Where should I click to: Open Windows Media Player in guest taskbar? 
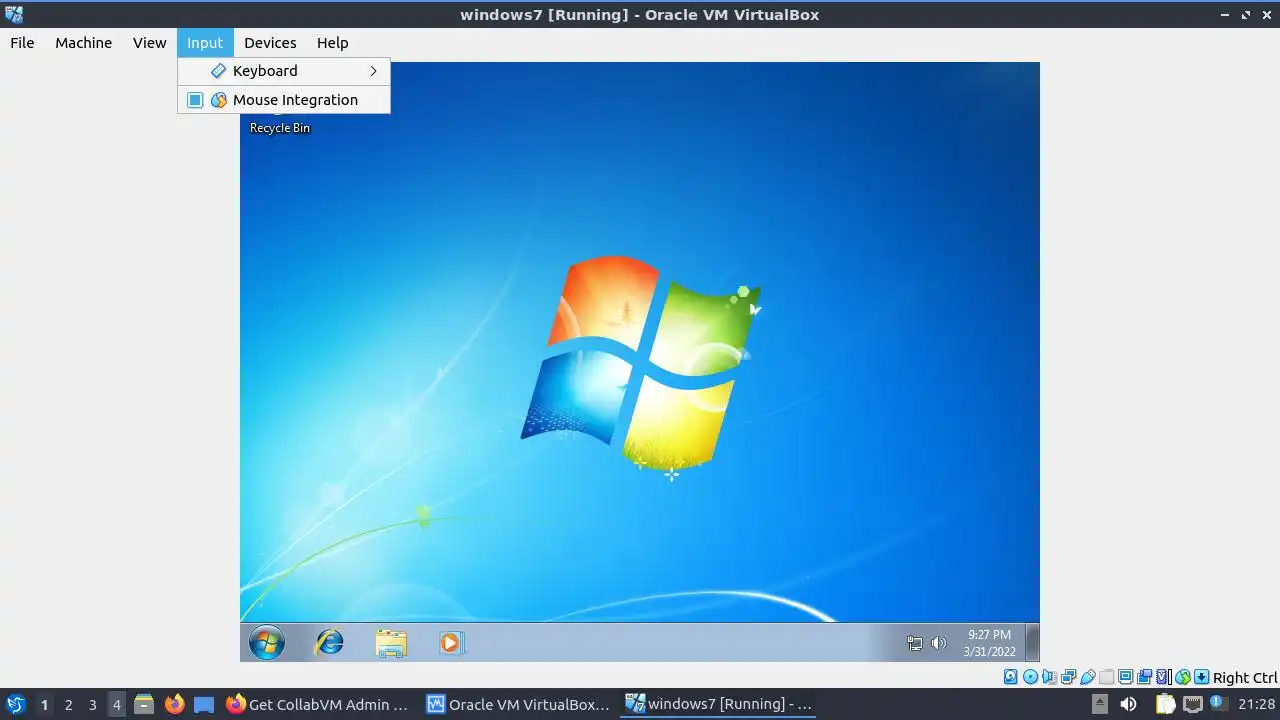click(450, 643)
